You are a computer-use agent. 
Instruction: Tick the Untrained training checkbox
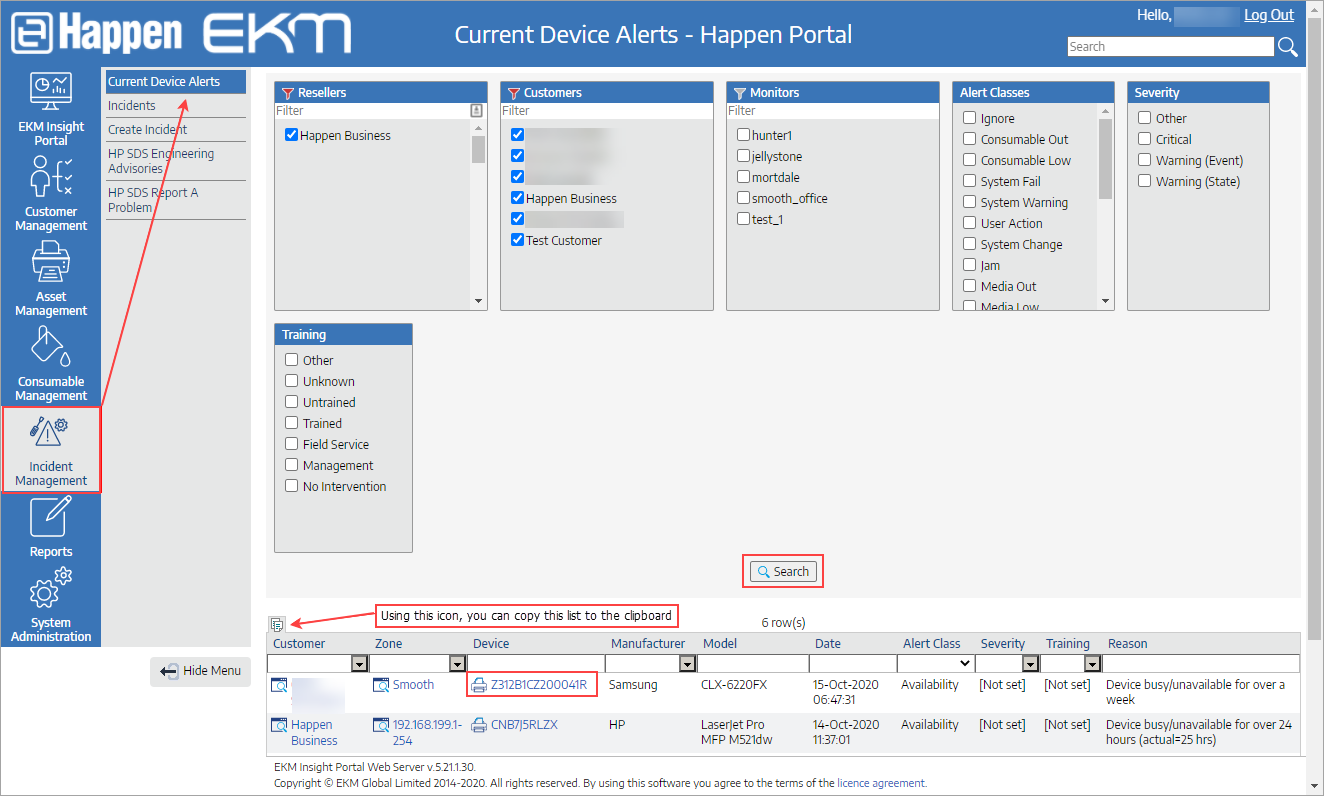292,402
